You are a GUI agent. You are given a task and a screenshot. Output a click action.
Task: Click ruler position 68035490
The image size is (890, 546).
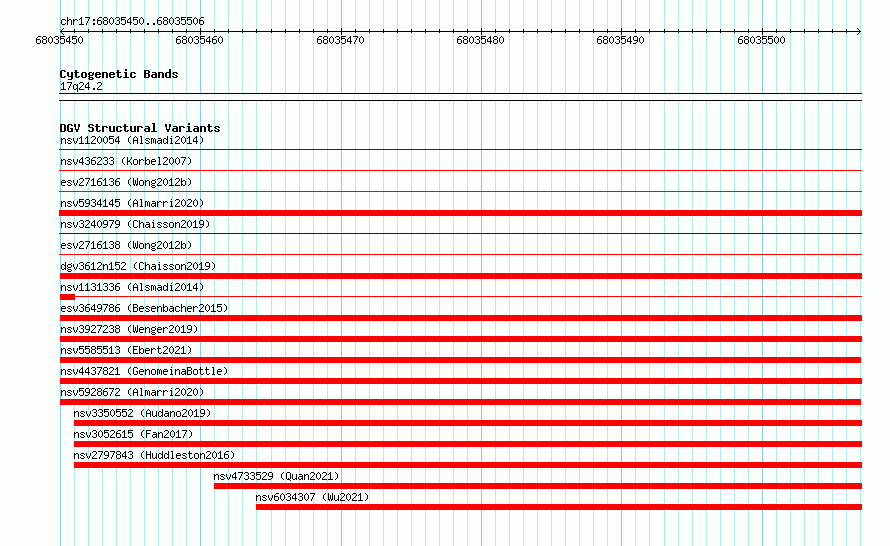point(620,40)
